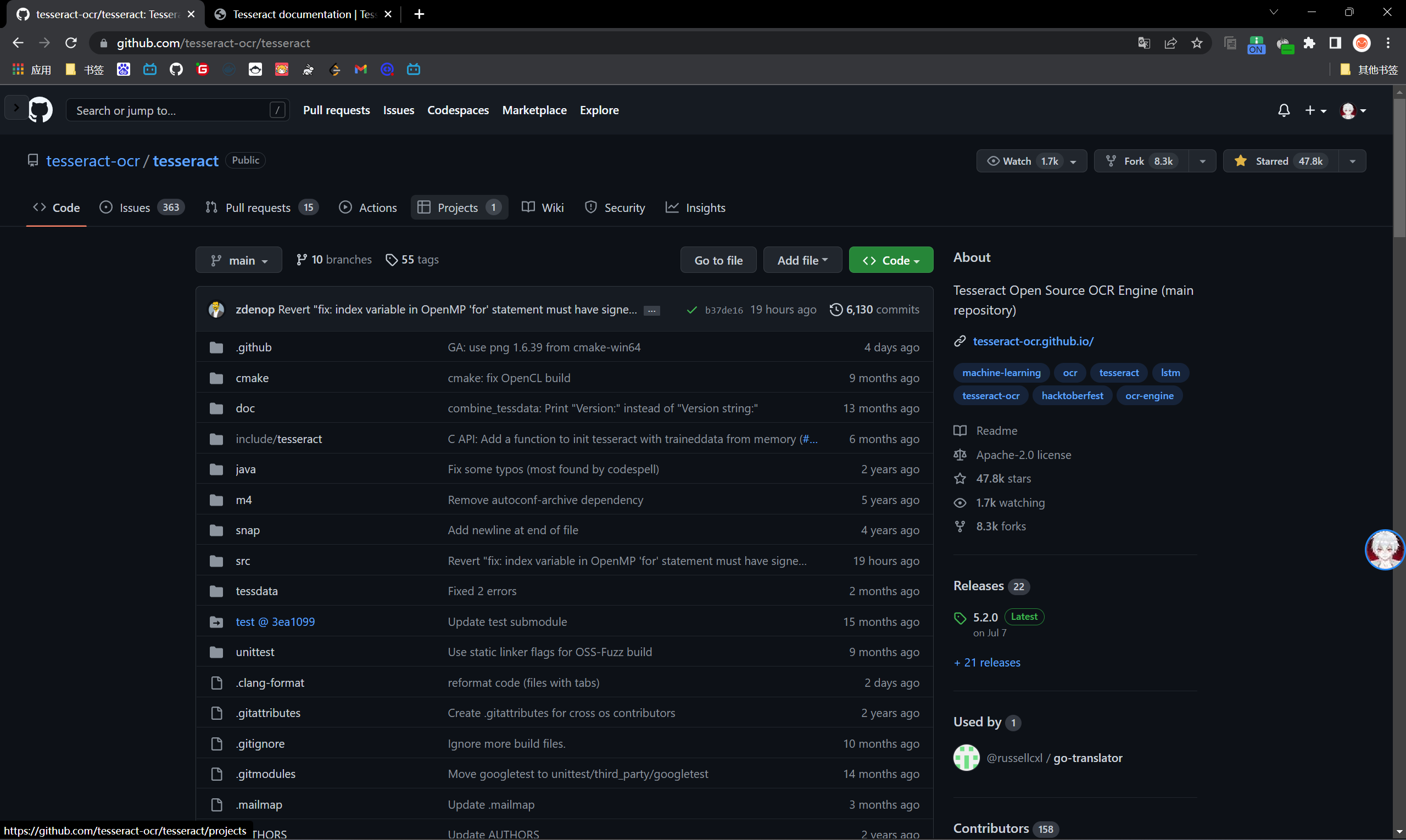
Task: Open the green Code dropdown
Action: (891, 260)
